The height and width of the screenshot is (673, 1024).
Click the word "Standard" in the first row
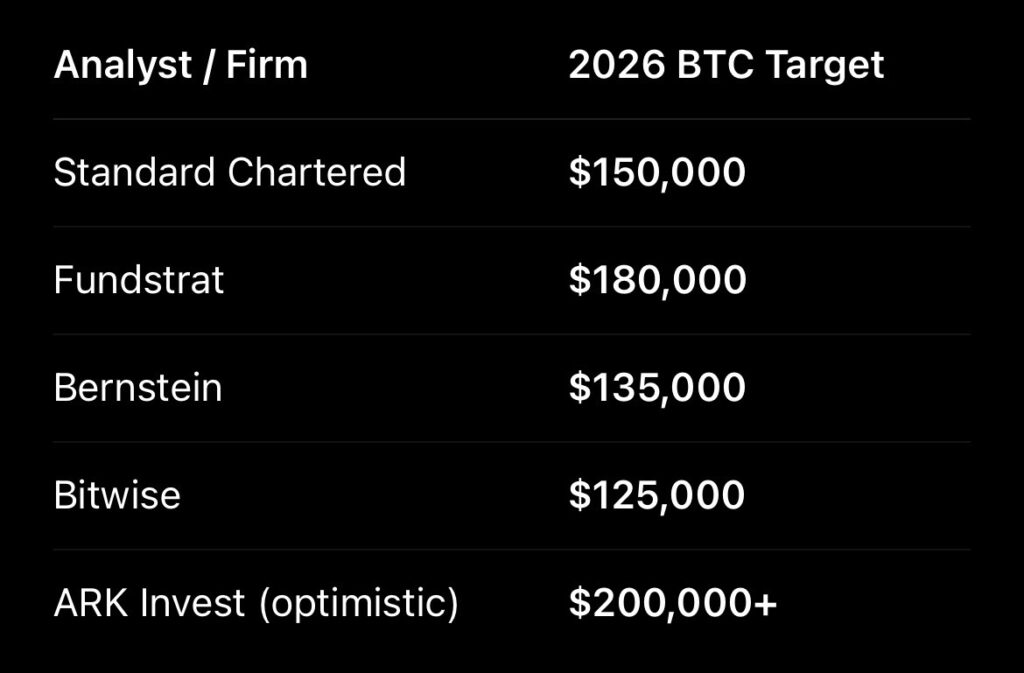135,173
